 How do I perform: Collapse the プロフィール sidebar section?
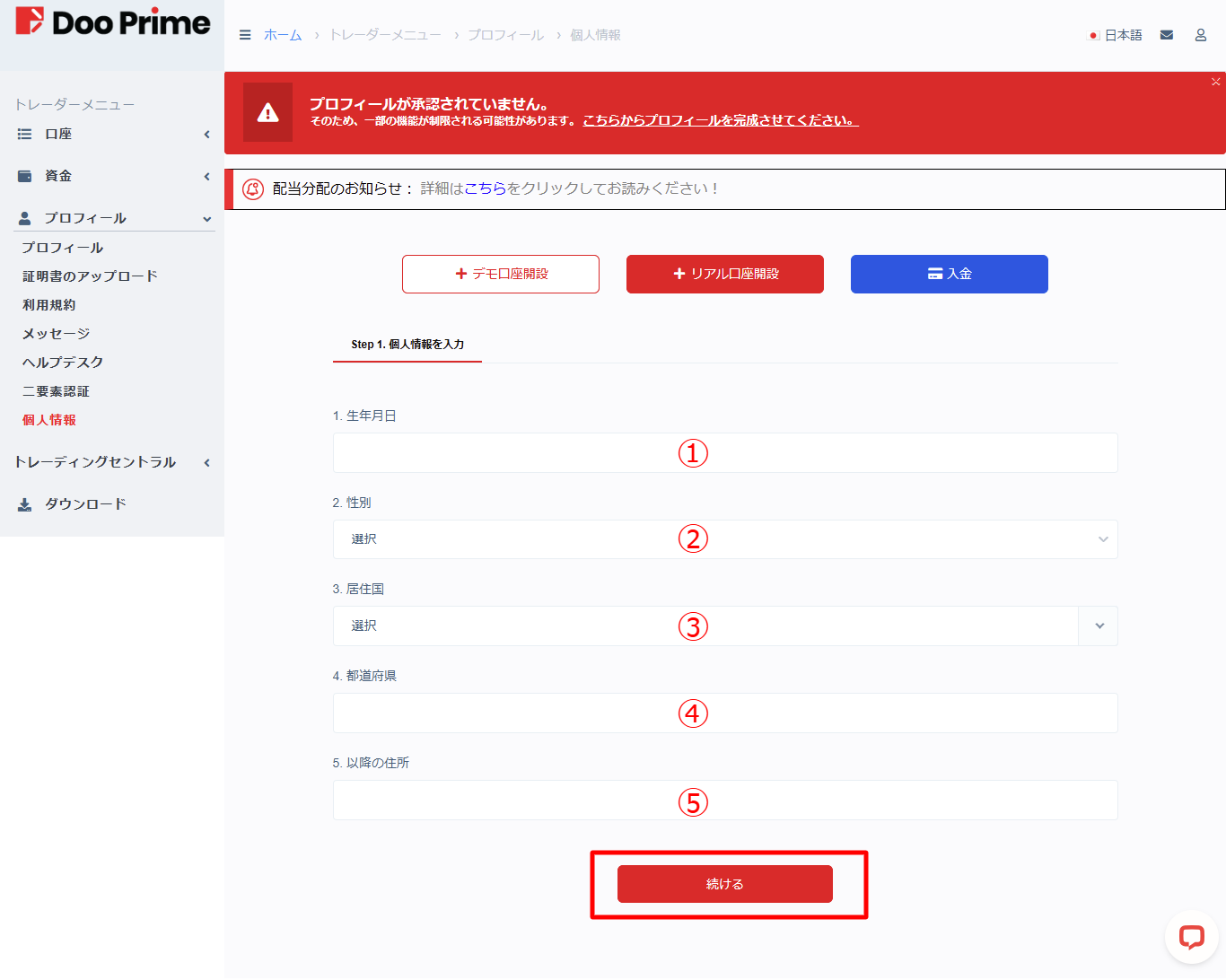click(x=206, y=217)
